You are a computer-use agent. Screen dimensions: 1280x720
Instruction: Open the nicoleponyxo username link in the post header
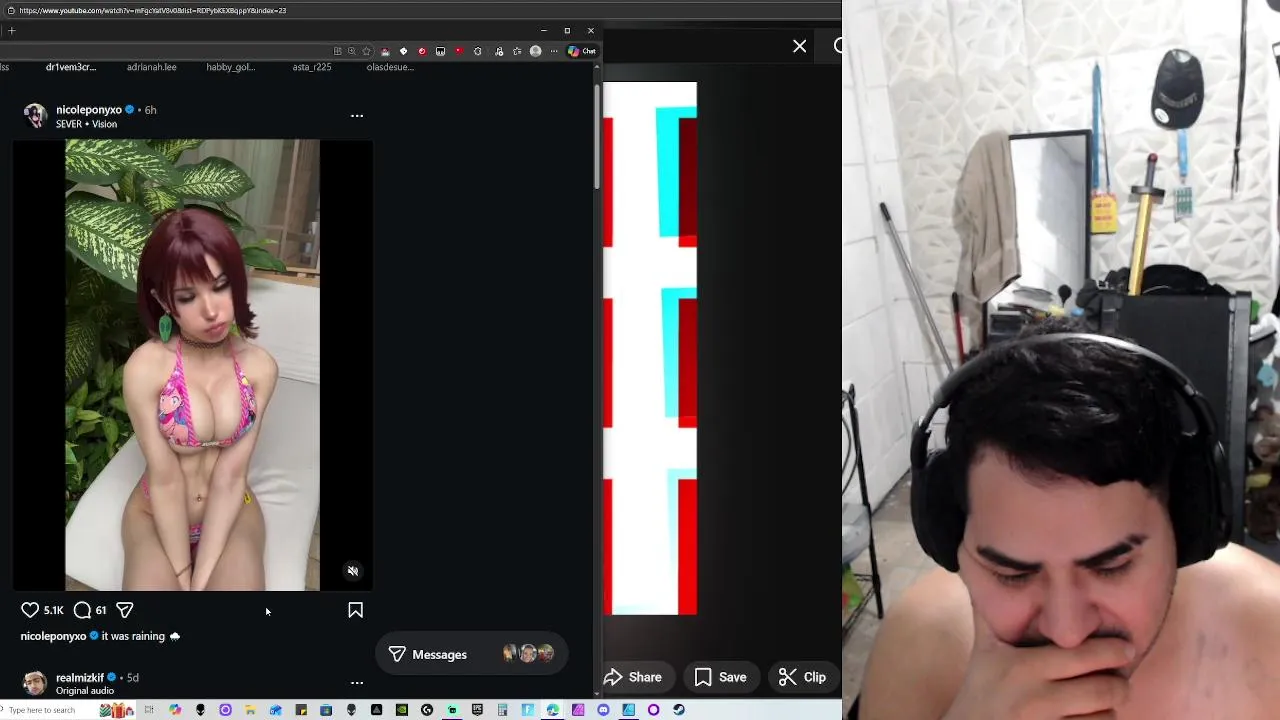(x=89, y=110)
